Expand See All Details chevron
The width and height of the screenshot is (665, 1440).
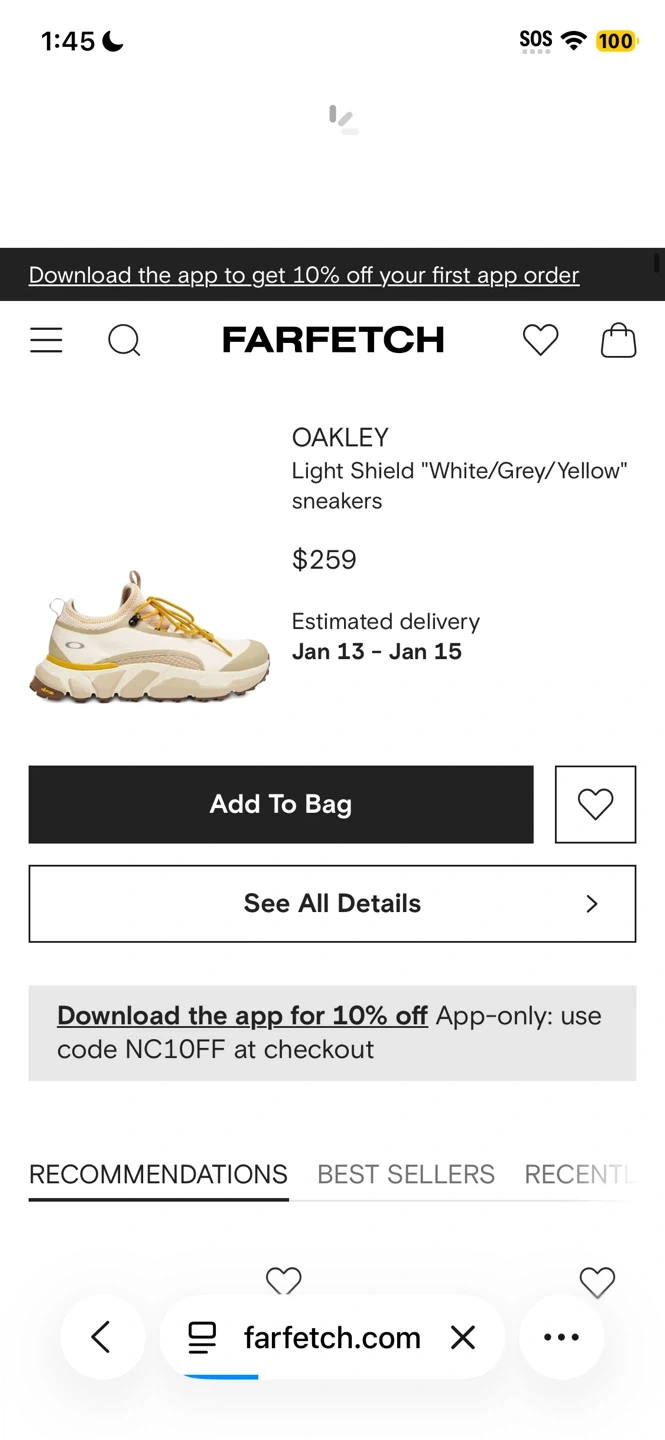(591, 904)
